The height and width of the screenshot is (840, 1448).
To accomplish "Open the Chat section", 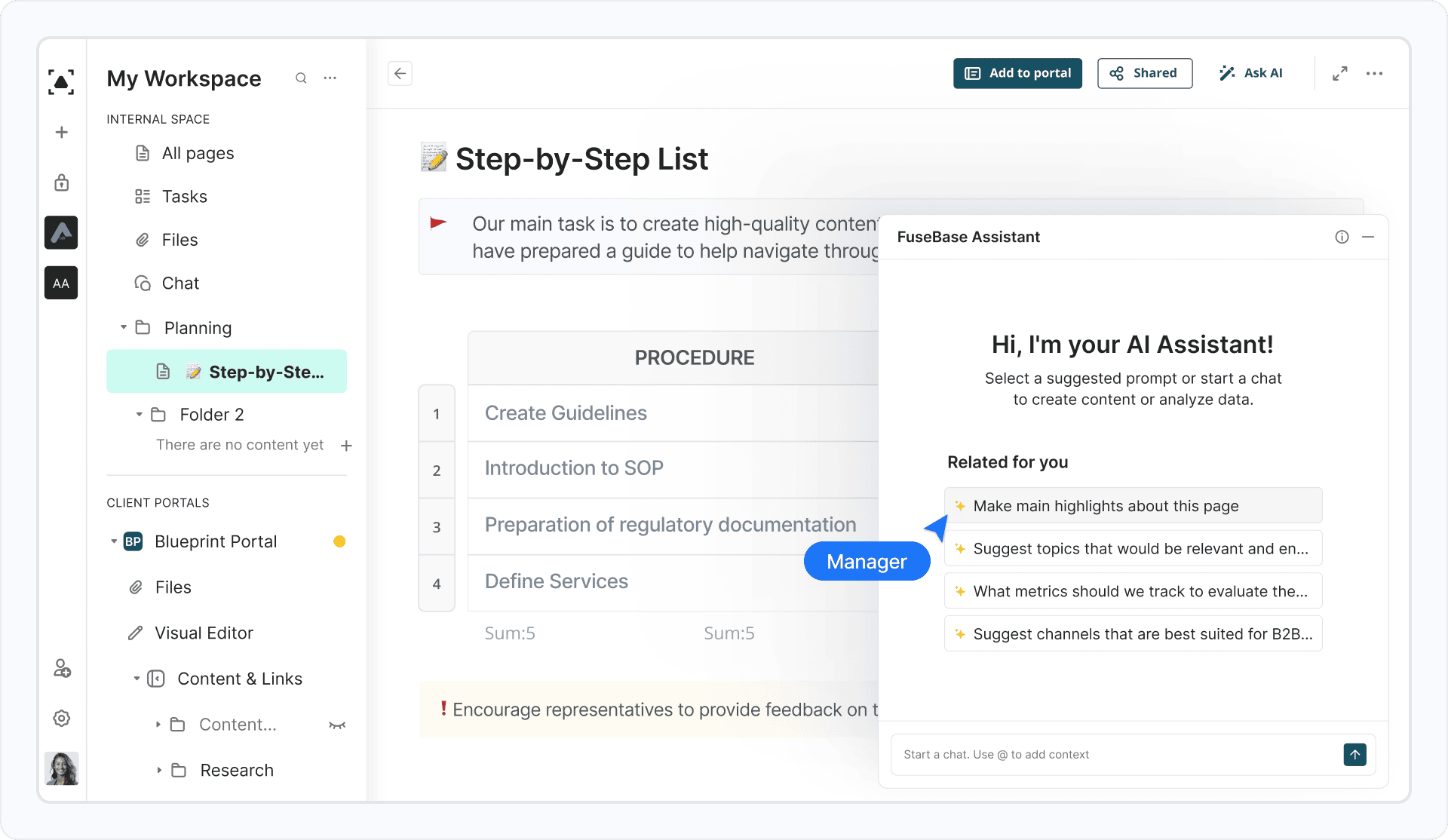I will coord(180,283).
